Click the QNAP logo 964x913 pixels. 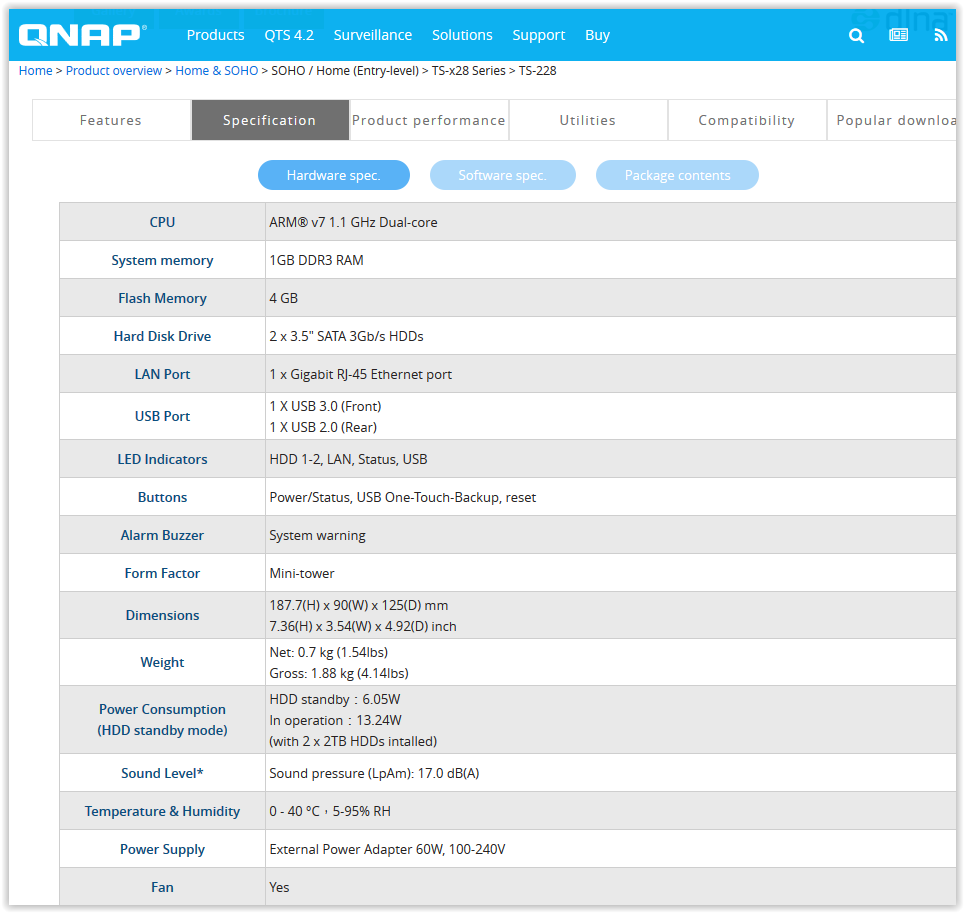pos(82,35)
